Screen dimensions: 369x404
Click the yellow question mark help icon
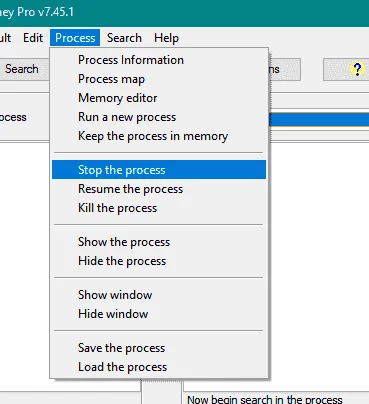point(357,69)
